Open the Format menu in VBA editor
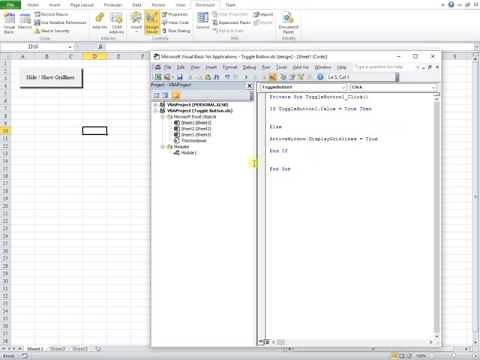The image size is (480, 360). coord(229,67)
